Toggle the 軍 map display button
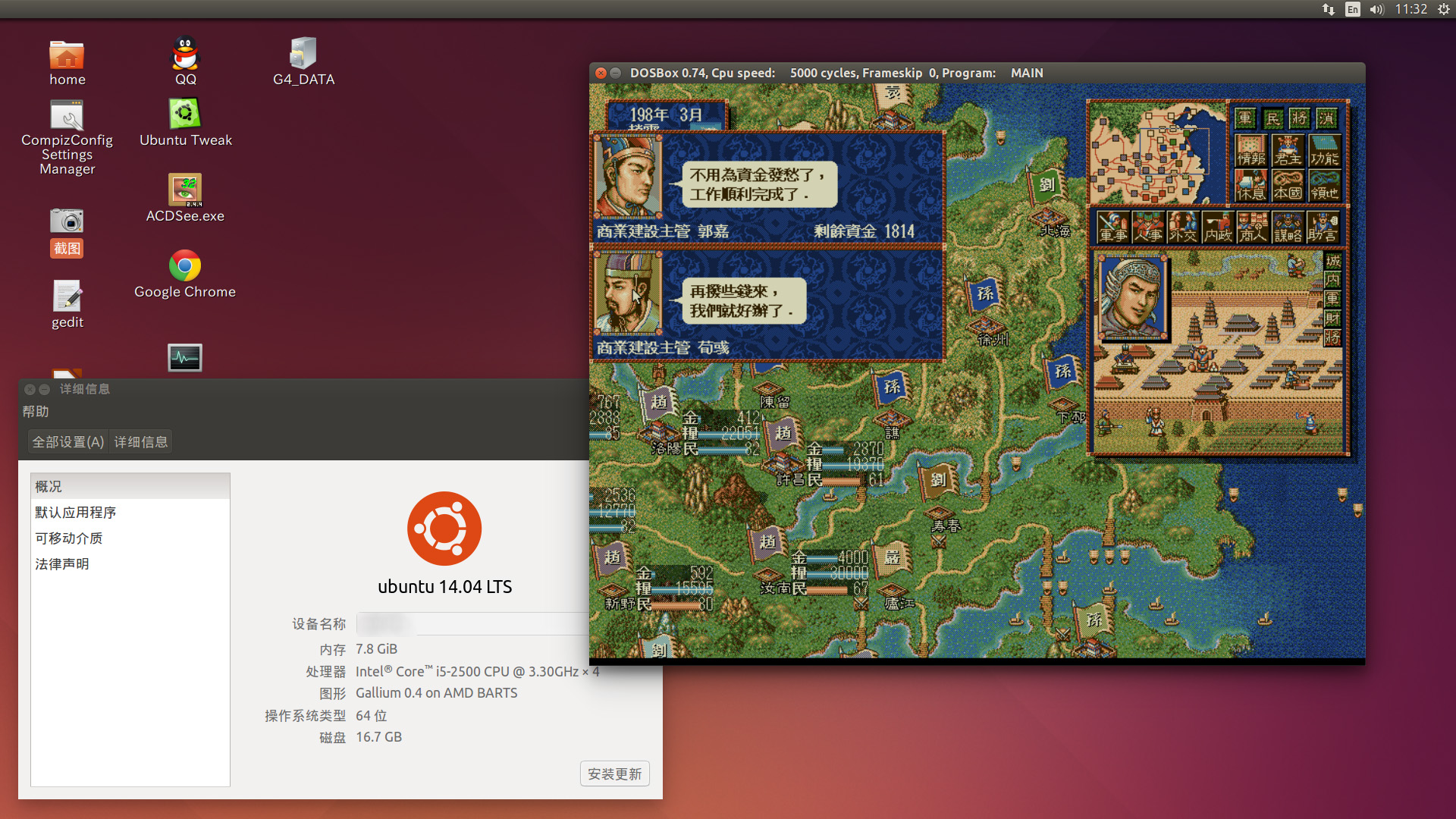The width and height of the screenshot is (1456, 819). [1244, 118]
